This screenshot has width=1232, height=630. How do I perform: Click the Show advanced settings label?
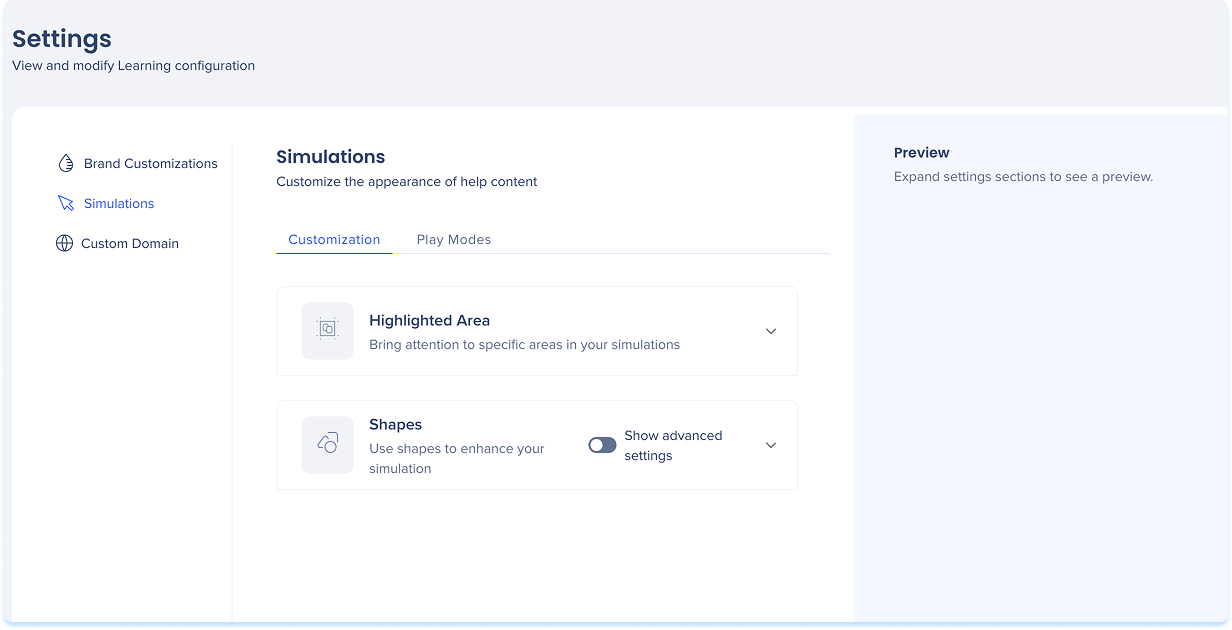click(672, 445)
